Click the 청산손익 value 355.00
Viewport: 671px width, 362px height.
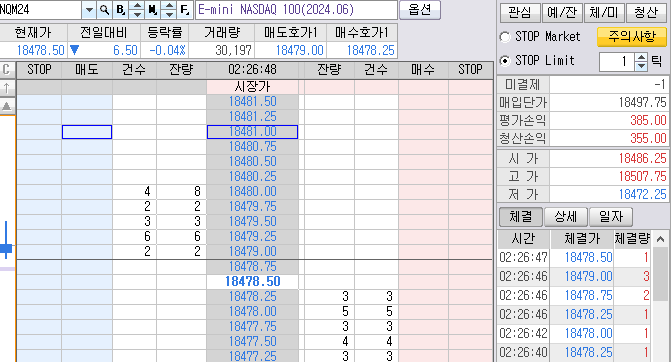click(x=609, y=139)
